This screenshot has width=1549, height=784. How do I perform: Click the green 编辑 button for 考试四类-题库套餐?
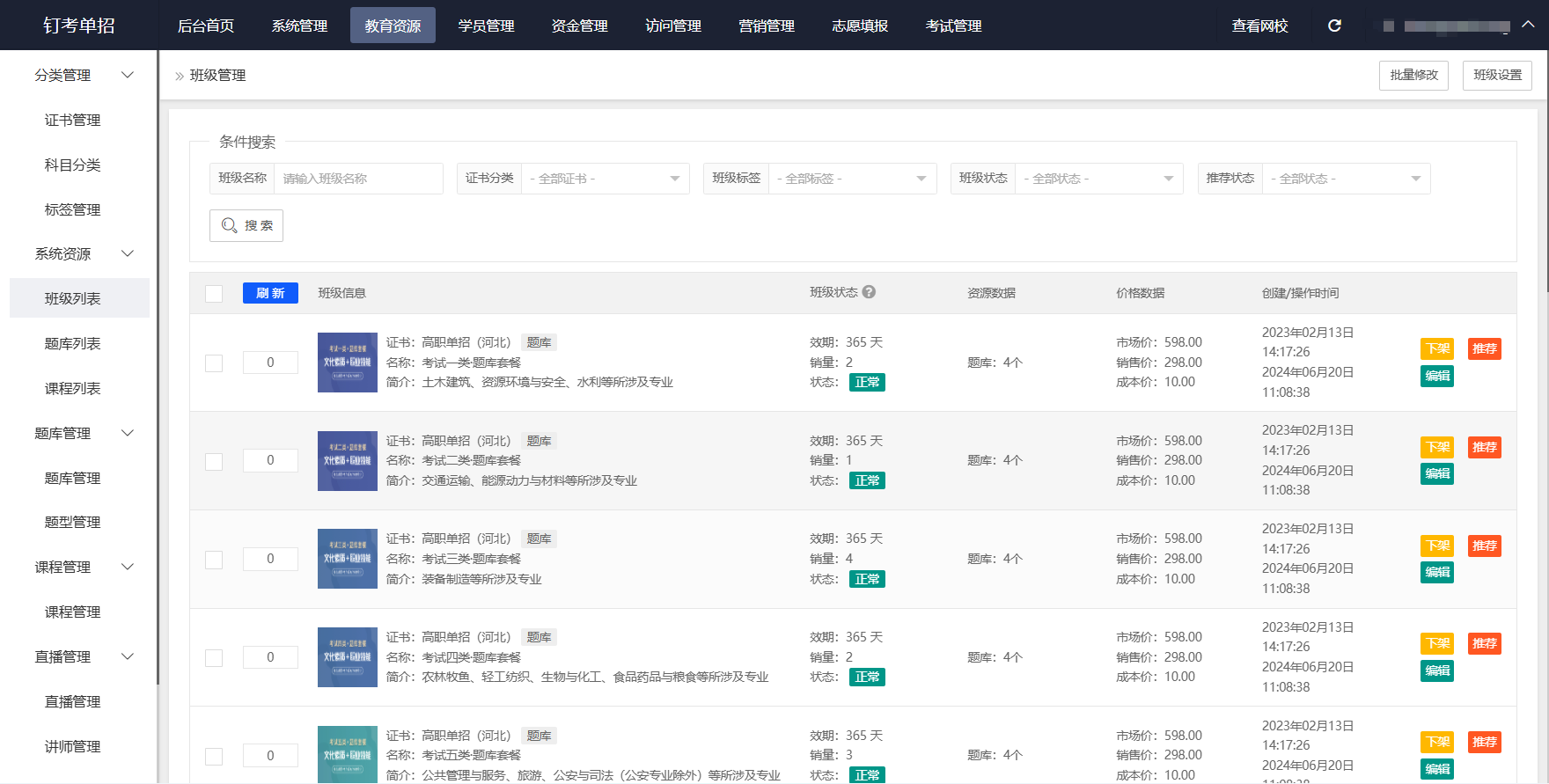1436,670
